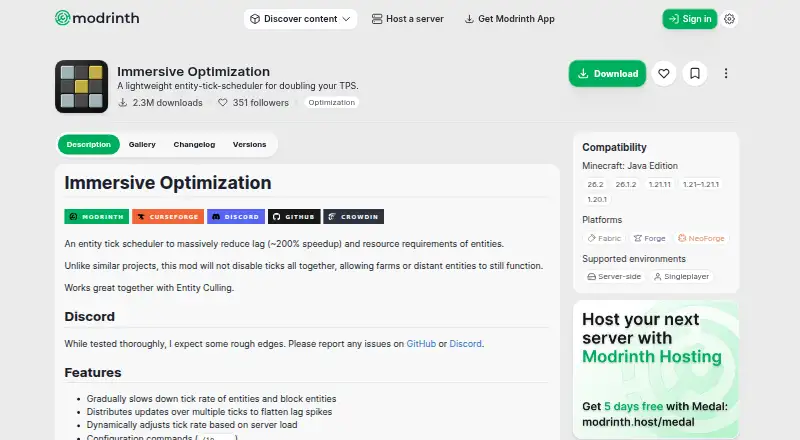Click the orange CurseForge badge
This screenshot has height=440, width=800.
tap(168, 216)
